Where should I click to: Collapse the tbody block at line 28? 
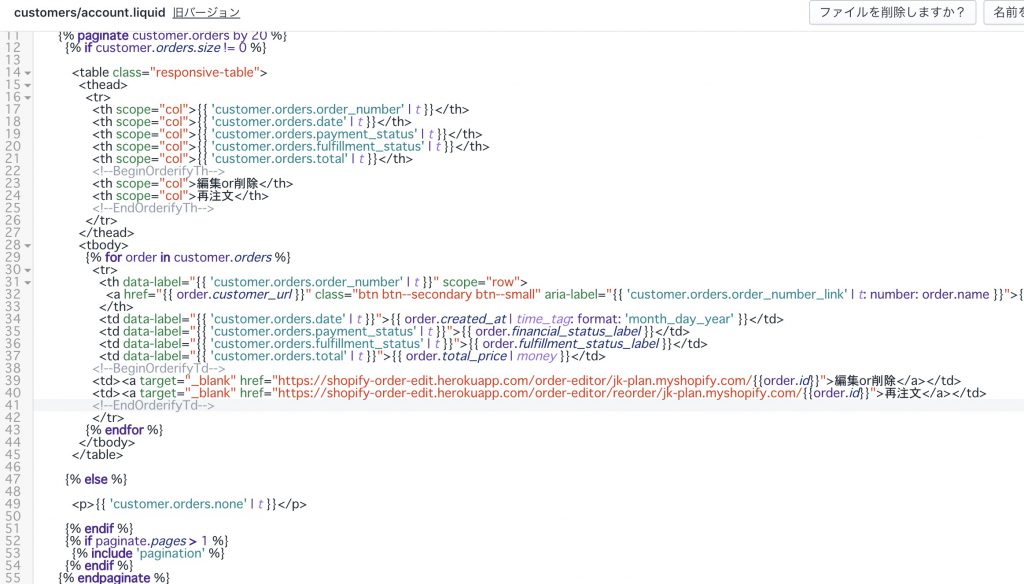[x=28, y=246]
